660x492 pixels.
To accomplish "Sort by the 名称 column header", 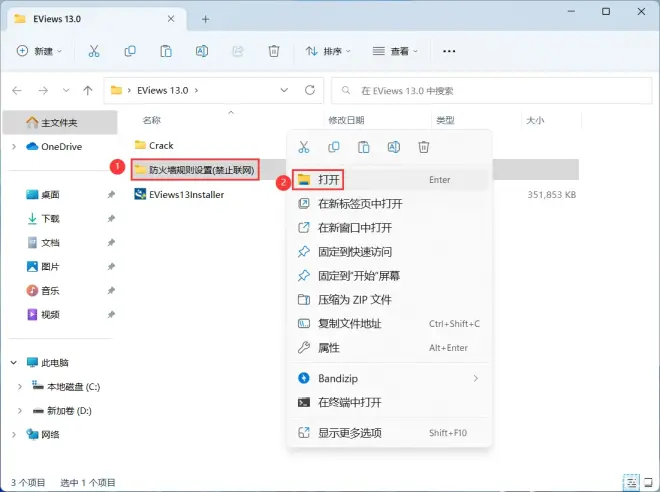I will (152, 120).
